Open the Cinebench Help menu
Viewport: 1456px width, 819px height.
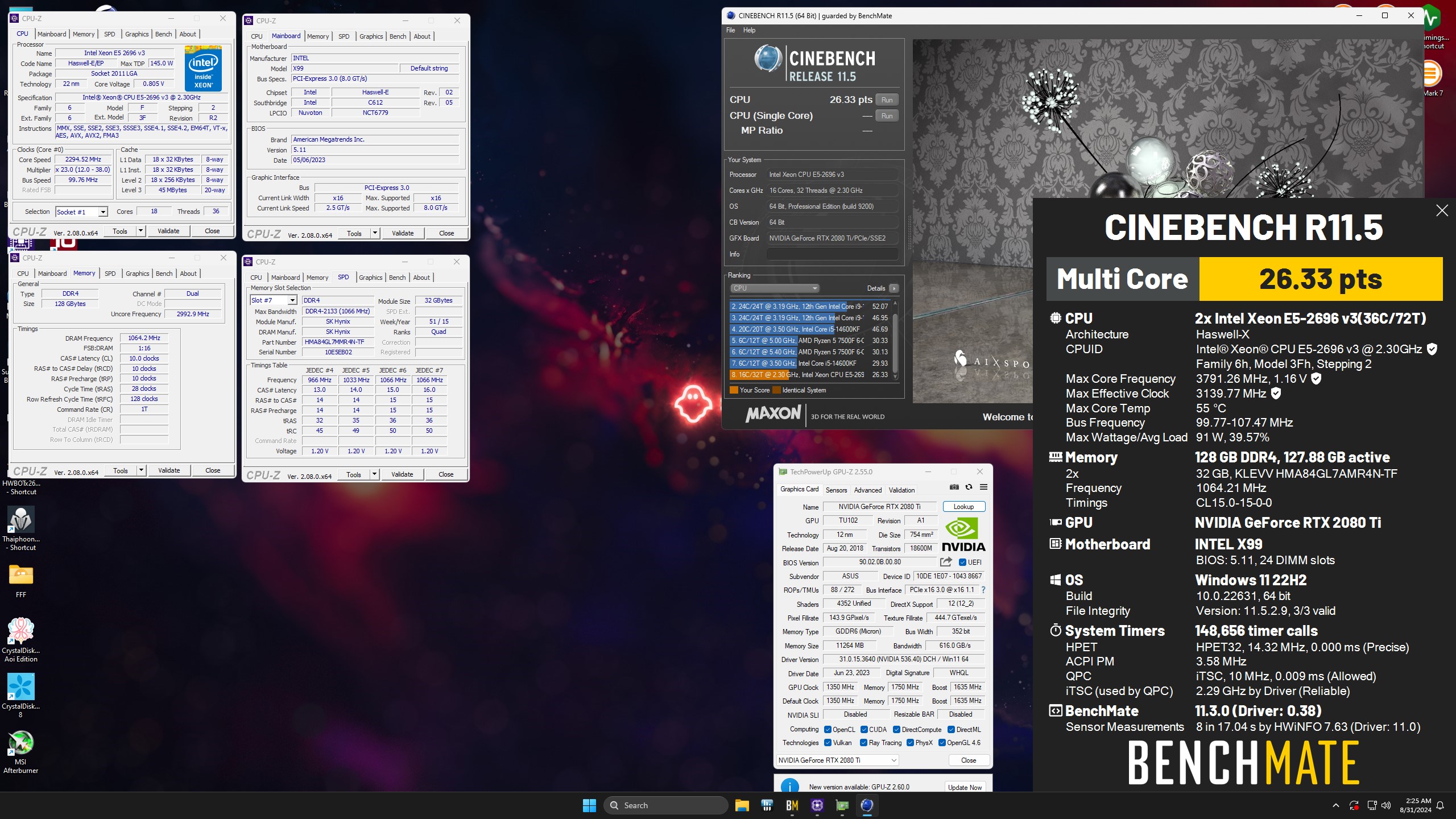coord(750,30)
